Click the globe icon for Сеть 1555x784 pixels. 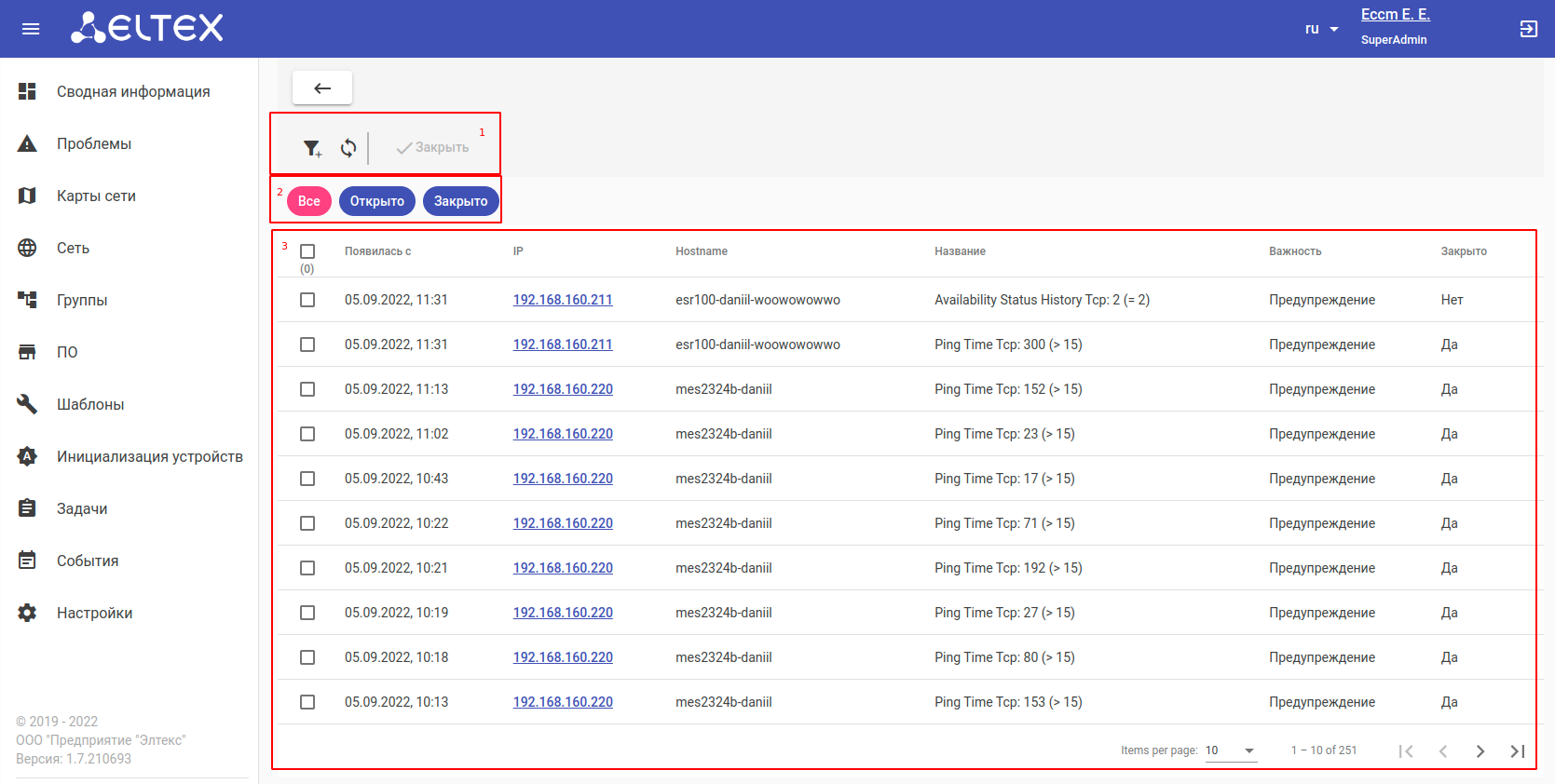(x=27, y=248)
